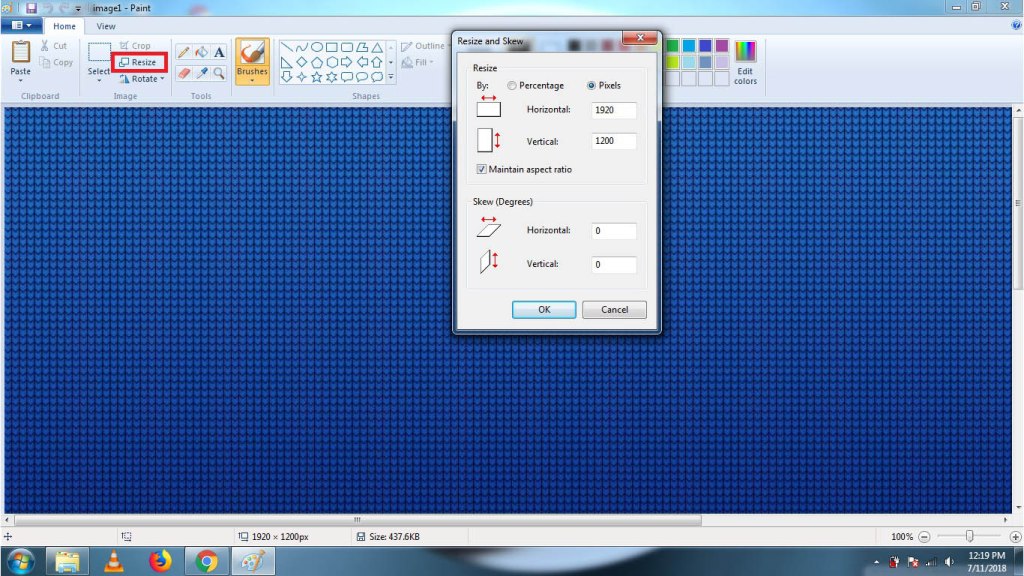Viewport: 1024px width, 576px height.
Task: Switch to the View ribbon tab
Action: (x=106, y=26)
